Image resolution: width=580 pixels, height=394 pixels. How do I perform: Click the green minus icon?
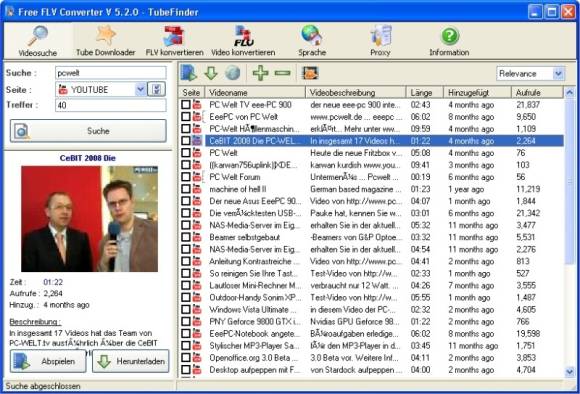(283, 73)
